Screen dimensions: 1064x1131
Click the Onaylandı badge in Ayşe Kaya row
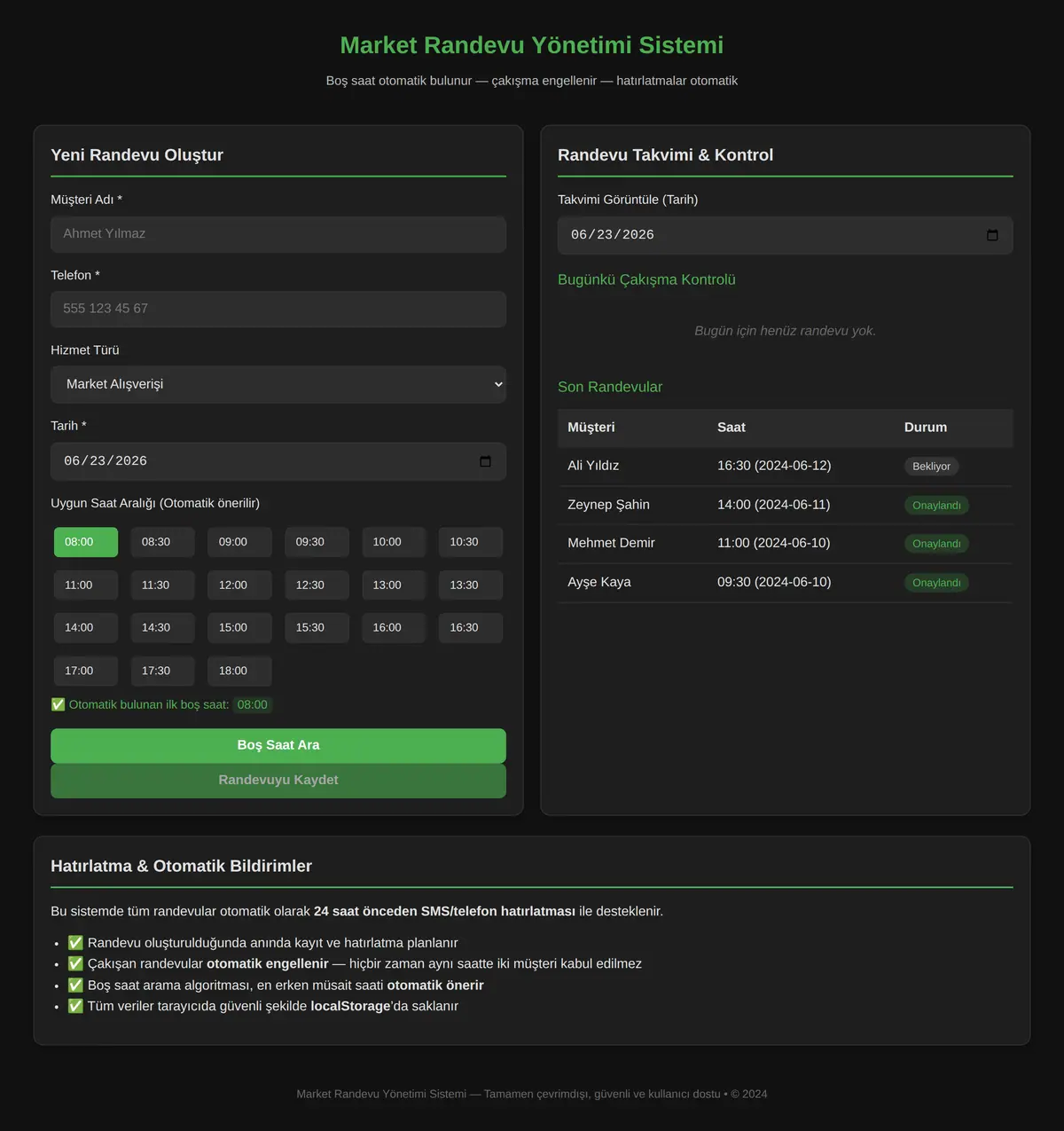pyautogui.click(x=936, y=583)
